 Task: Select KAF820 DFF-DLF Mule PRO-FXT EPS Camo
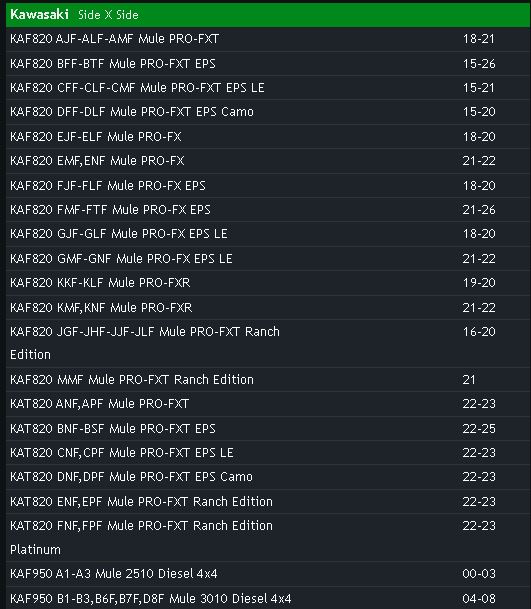click(x=268, y=112)
